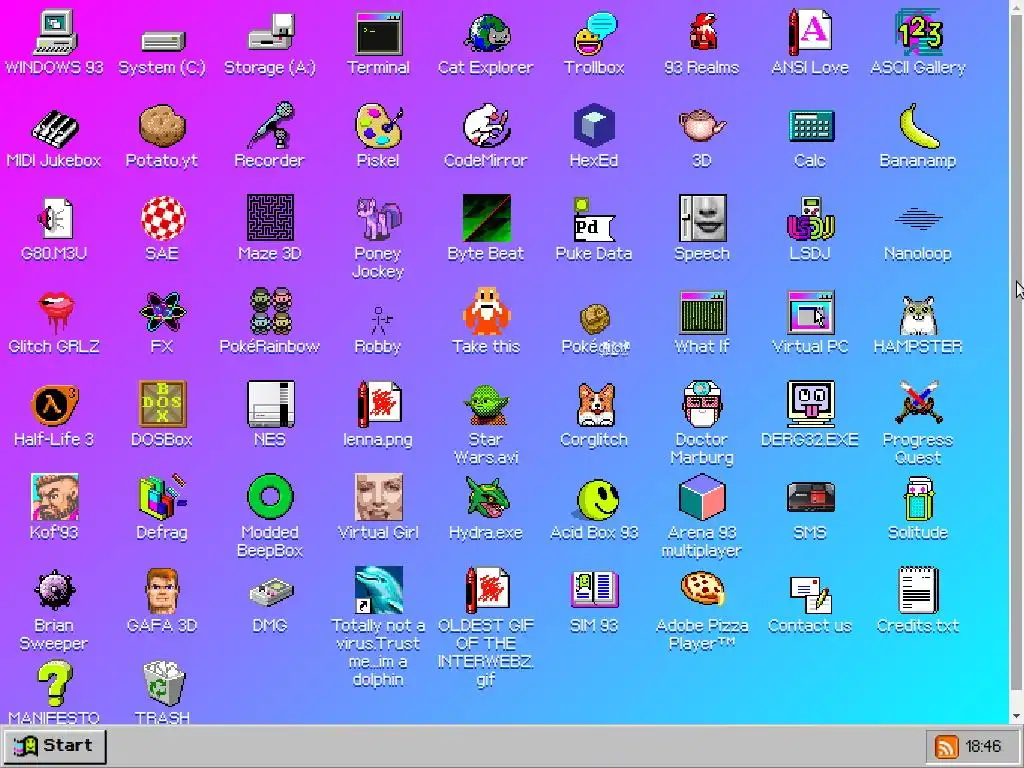Open the DOSBox icon
The image size is (1024, 768).
point(162,404)
